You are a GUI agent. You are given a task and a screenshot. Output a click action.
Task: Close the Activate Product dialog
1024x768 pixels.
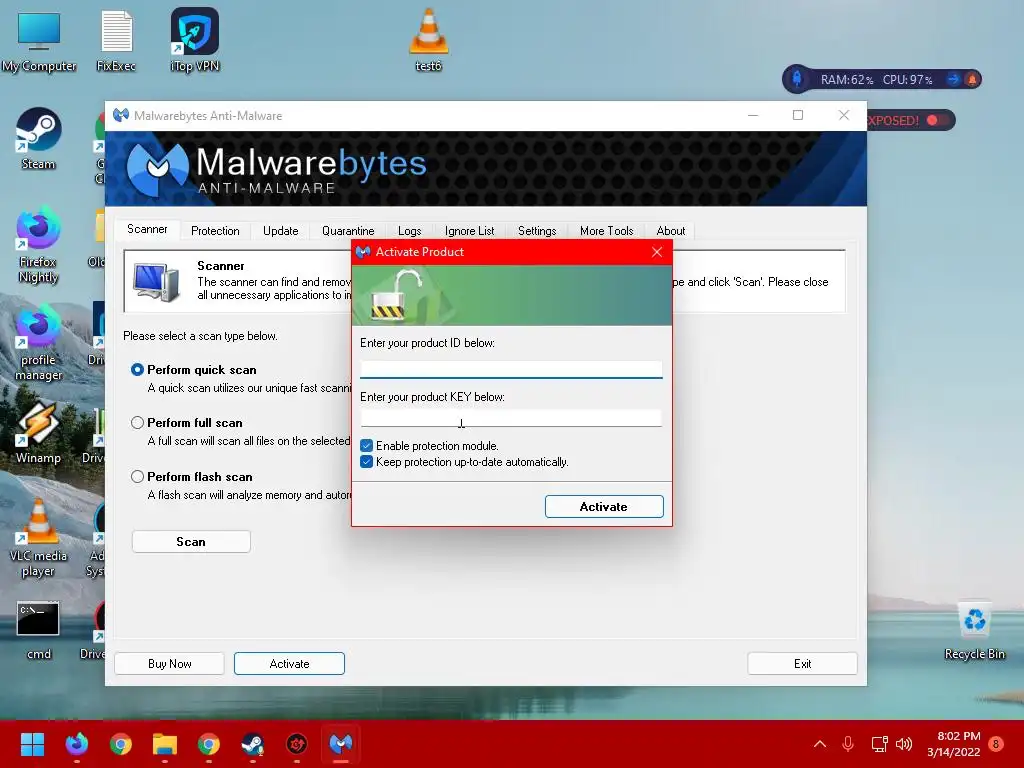(657, 252)
